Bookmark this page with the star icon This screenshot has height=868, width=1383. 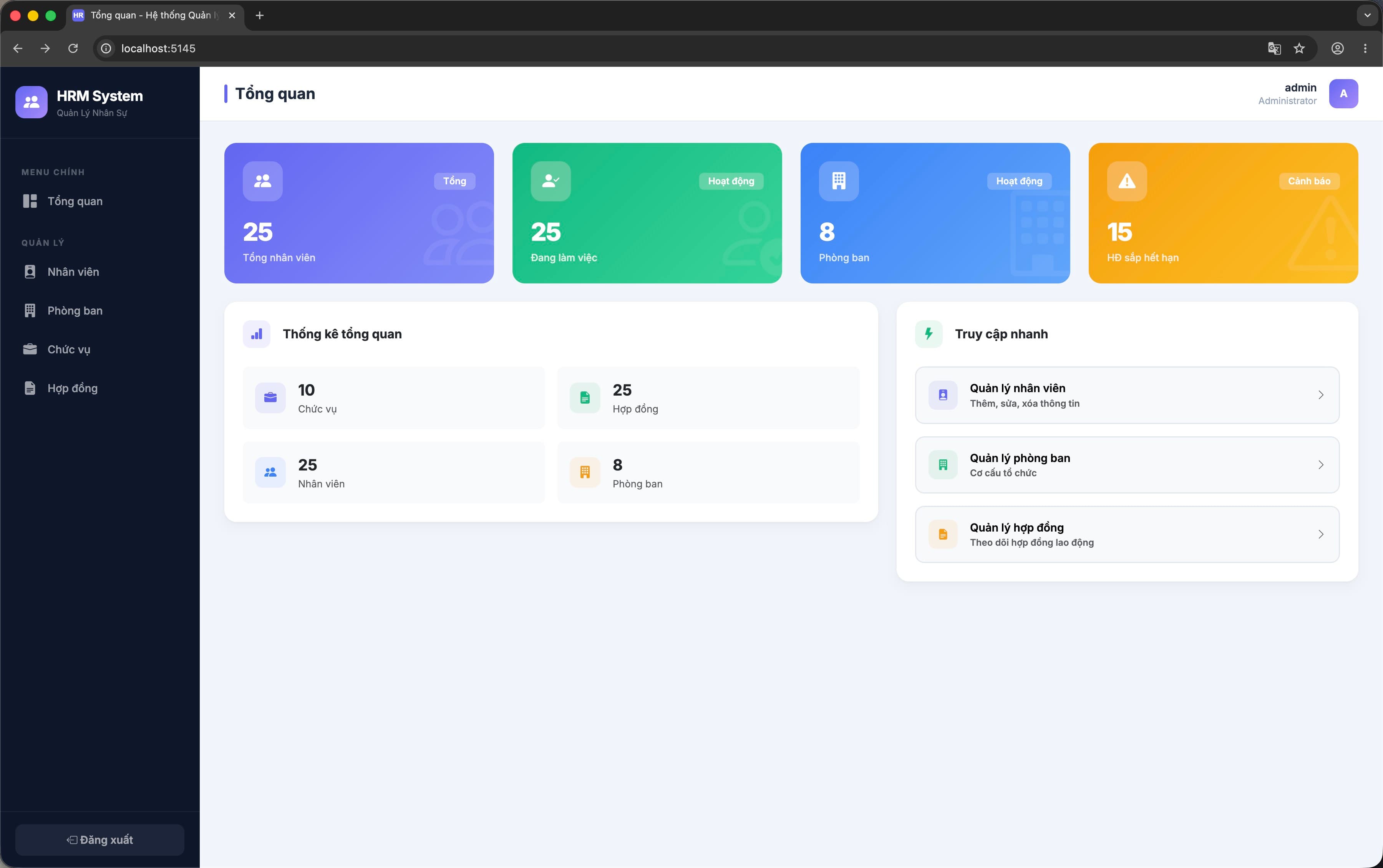coord(1299,48)
